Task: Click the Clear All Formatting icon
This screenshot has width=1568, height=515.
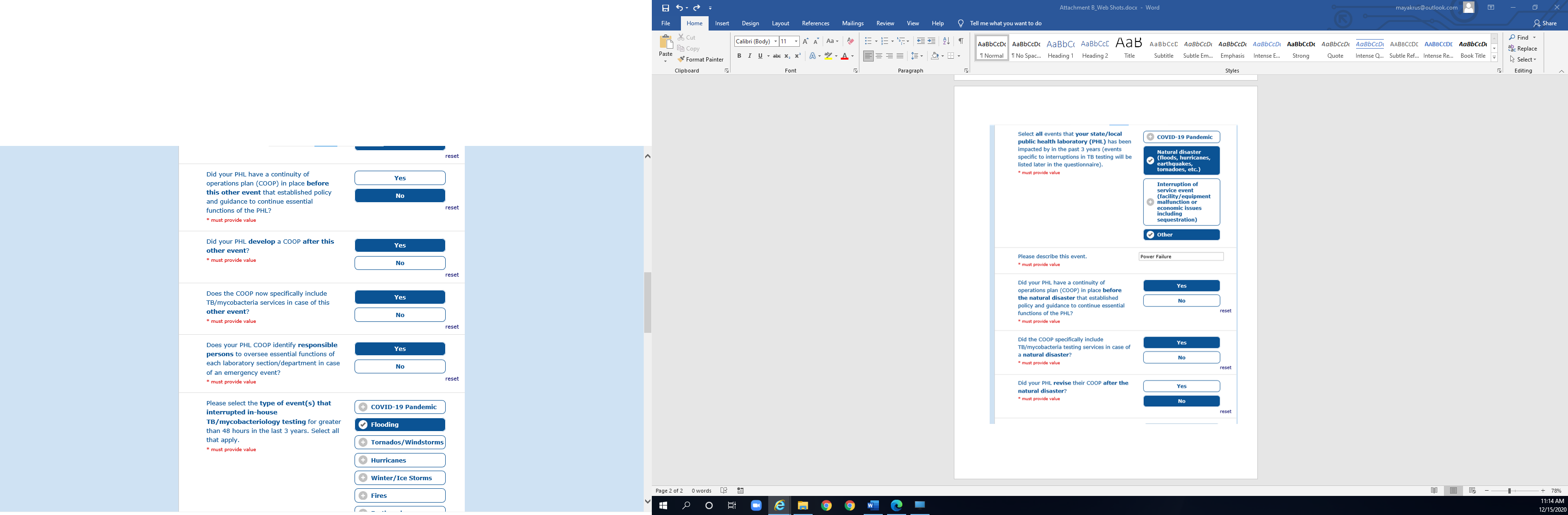Action: coord(850,41)
